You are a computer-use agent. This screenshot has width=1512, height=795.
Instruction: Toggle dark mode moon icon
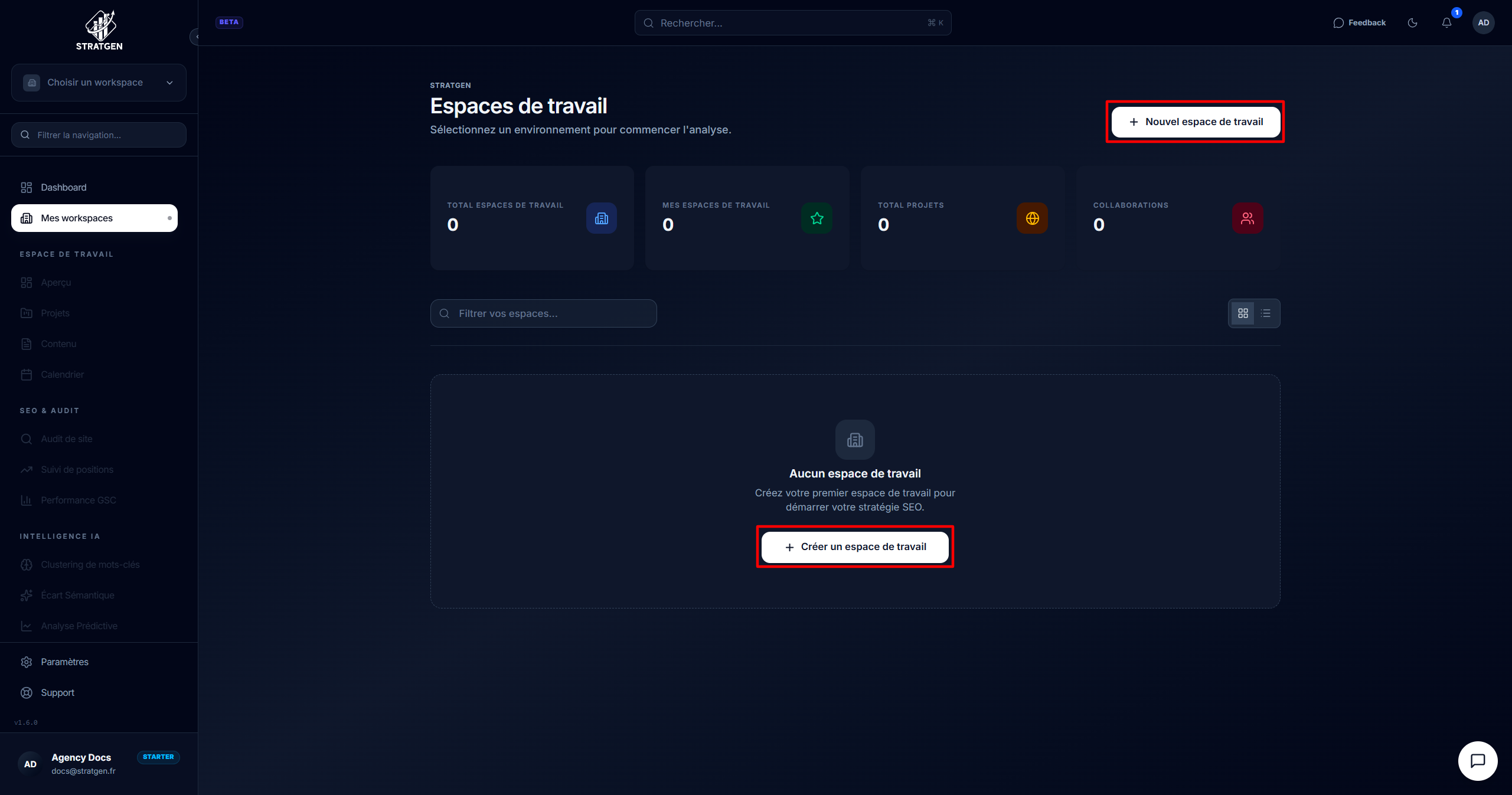(1412, 23)
